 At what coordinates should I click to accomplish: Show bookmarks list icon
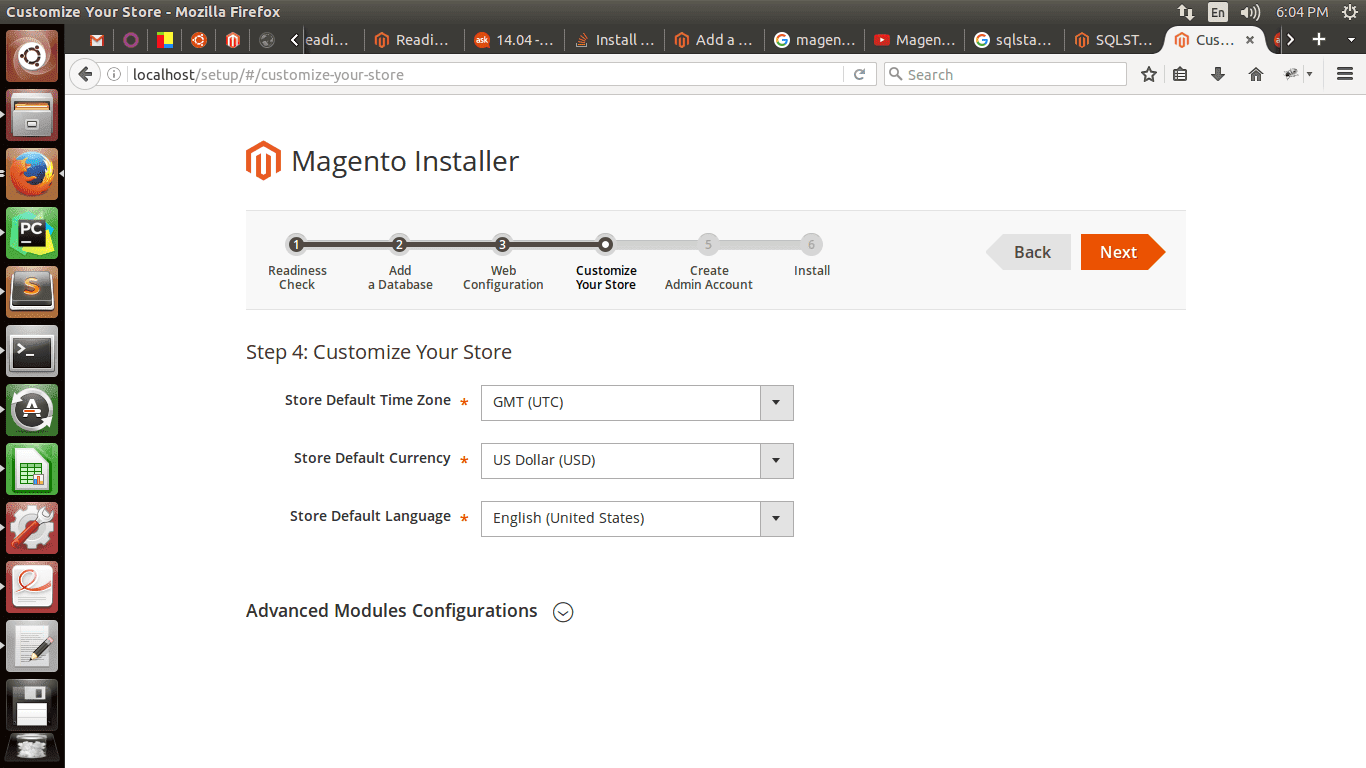coord(1180,74)
